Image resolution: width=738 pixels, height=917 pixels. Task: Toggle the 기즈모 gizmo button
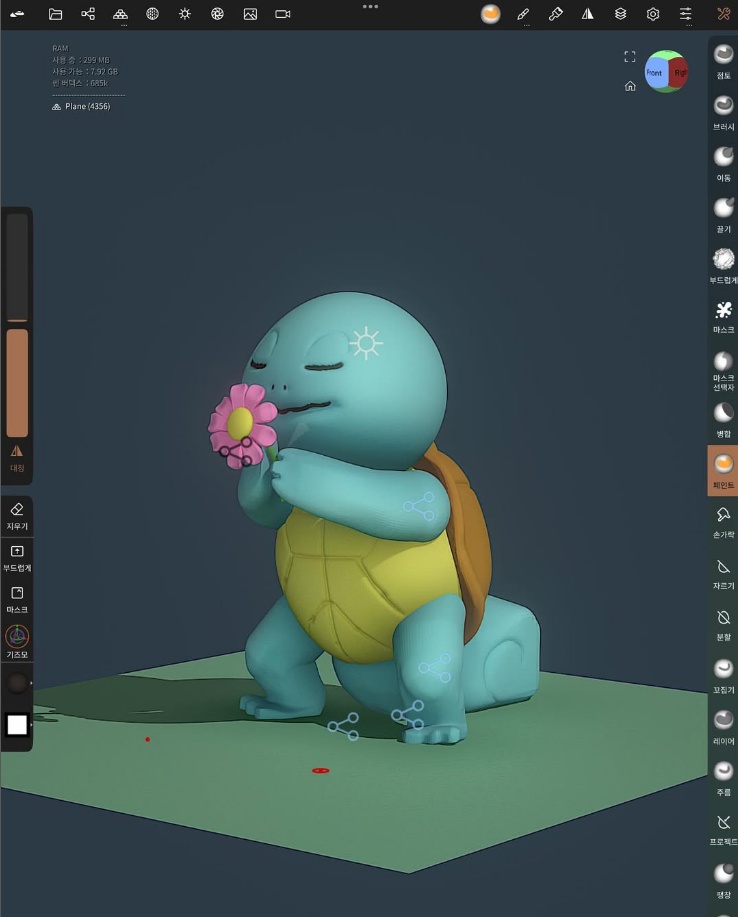(17, 642)
